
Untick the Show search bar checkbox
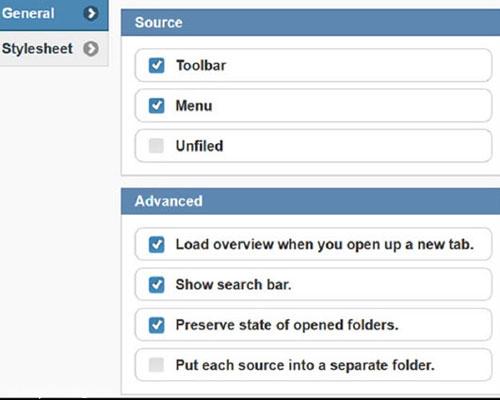(x=156, y=285)
